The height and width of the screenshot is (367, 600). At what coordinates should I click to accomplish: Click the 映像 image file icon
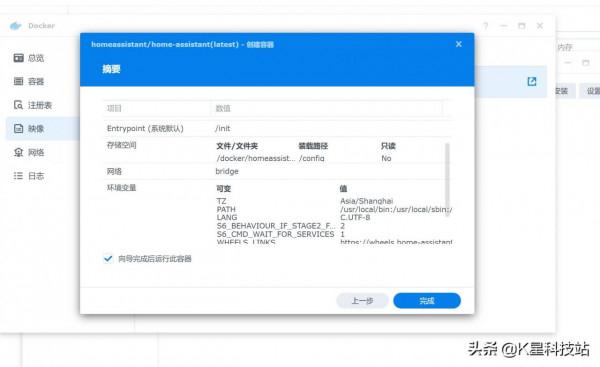18,129
